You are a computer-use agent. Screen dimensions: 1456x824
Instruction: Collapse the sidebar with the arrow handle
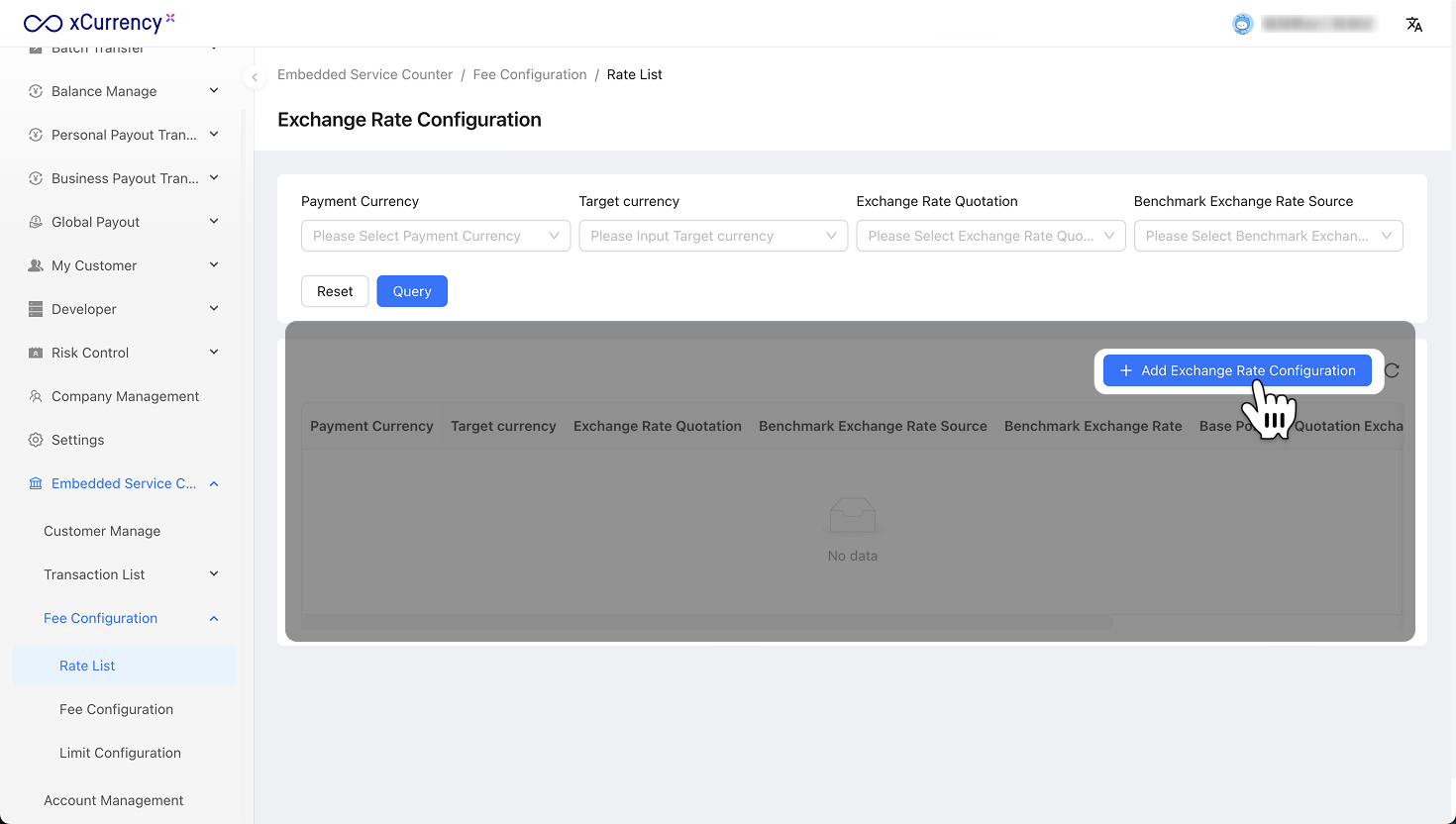click(255, 76)
